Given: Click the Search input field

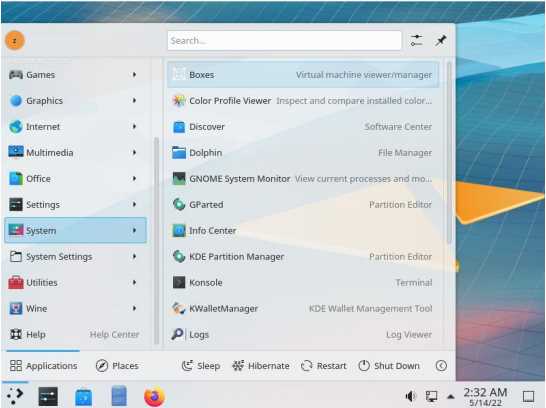Looking at the screenshot, I should coord(284,40).
